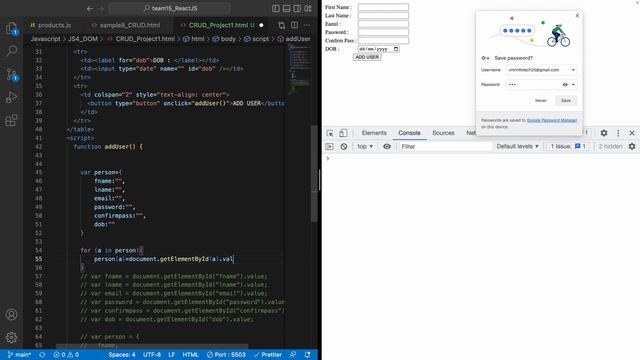The image size is (640, 360).
Task: Focus the Email input field
Action: [383, 24]
